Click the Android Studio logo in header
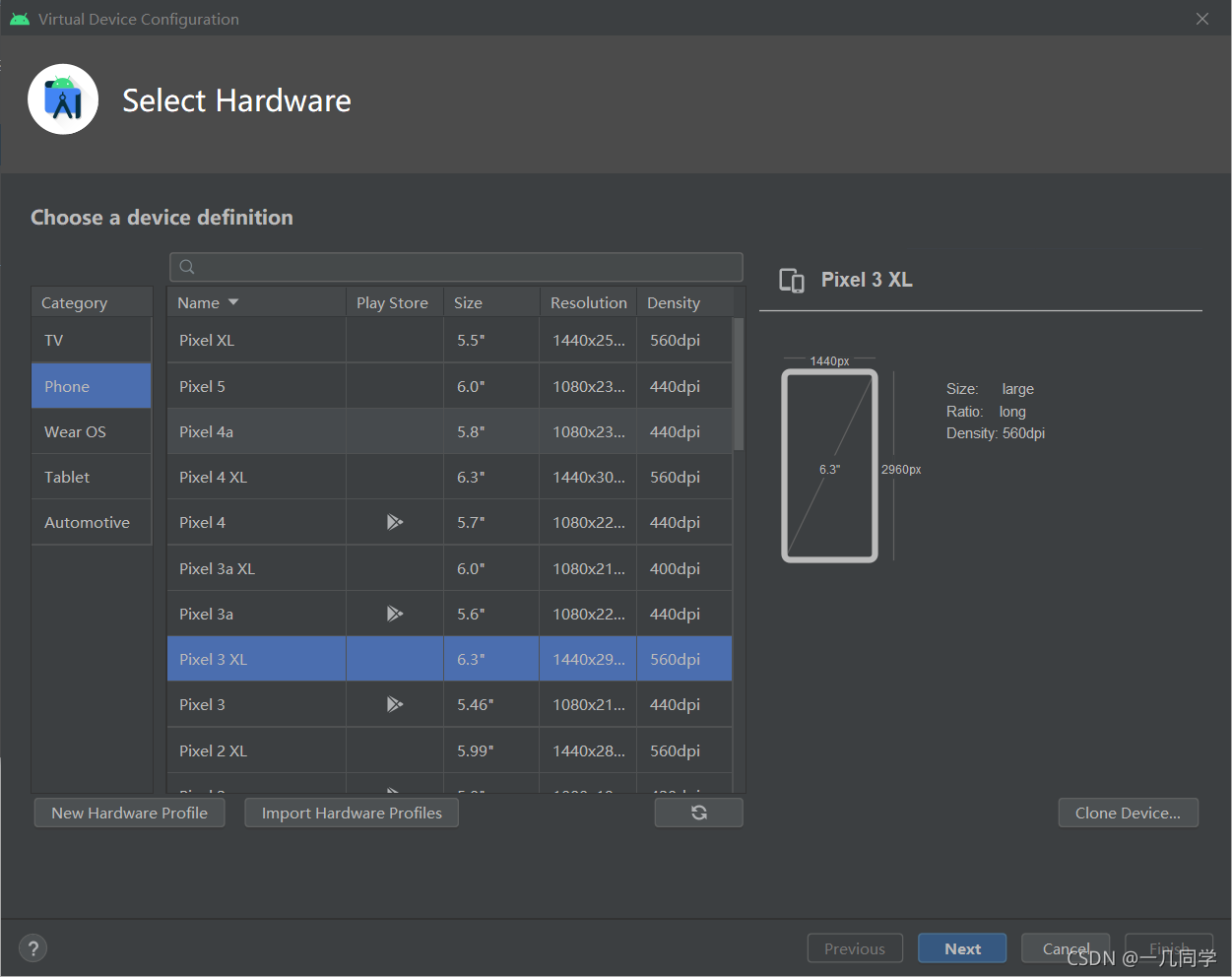Screen dimensions: 1232x977 coord(63,99)
